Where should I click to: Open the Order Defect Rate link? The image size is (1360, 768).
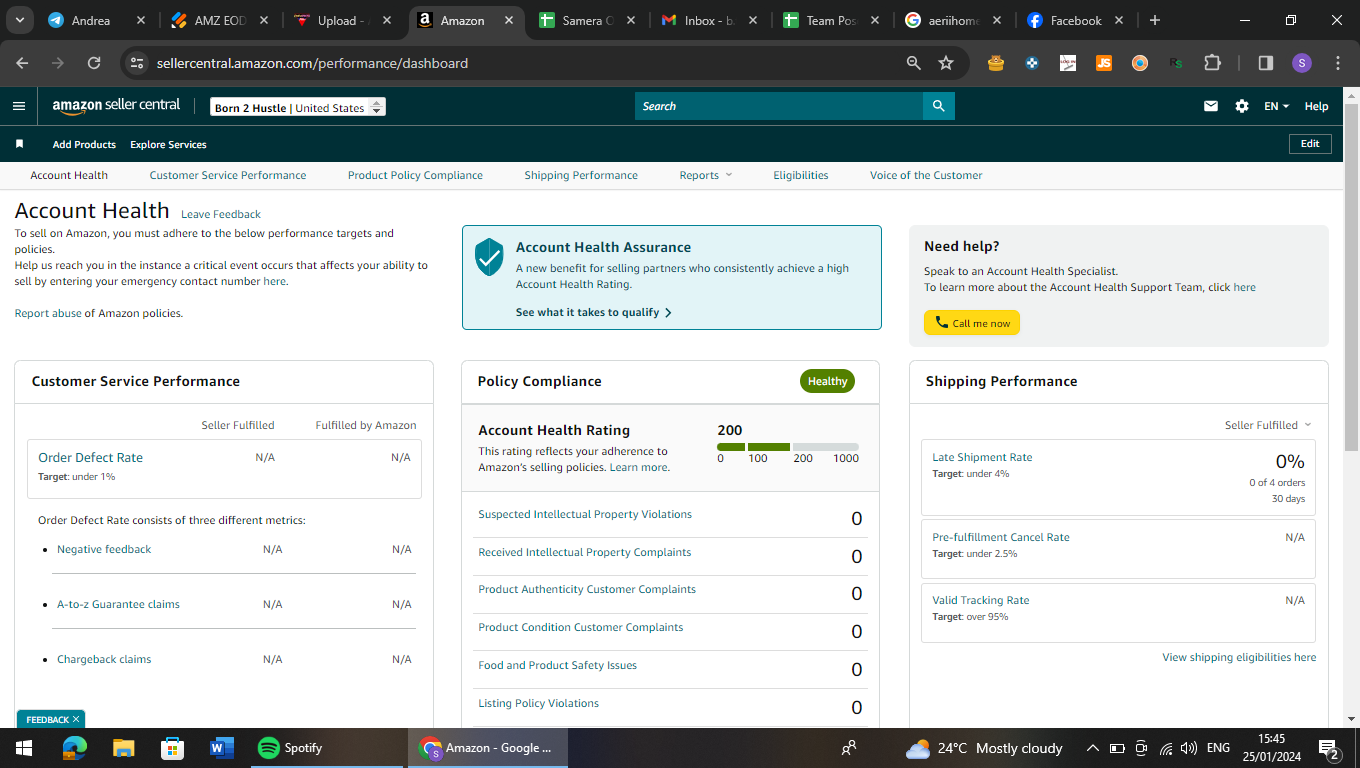pyautogui.click(x=90, y=457)
